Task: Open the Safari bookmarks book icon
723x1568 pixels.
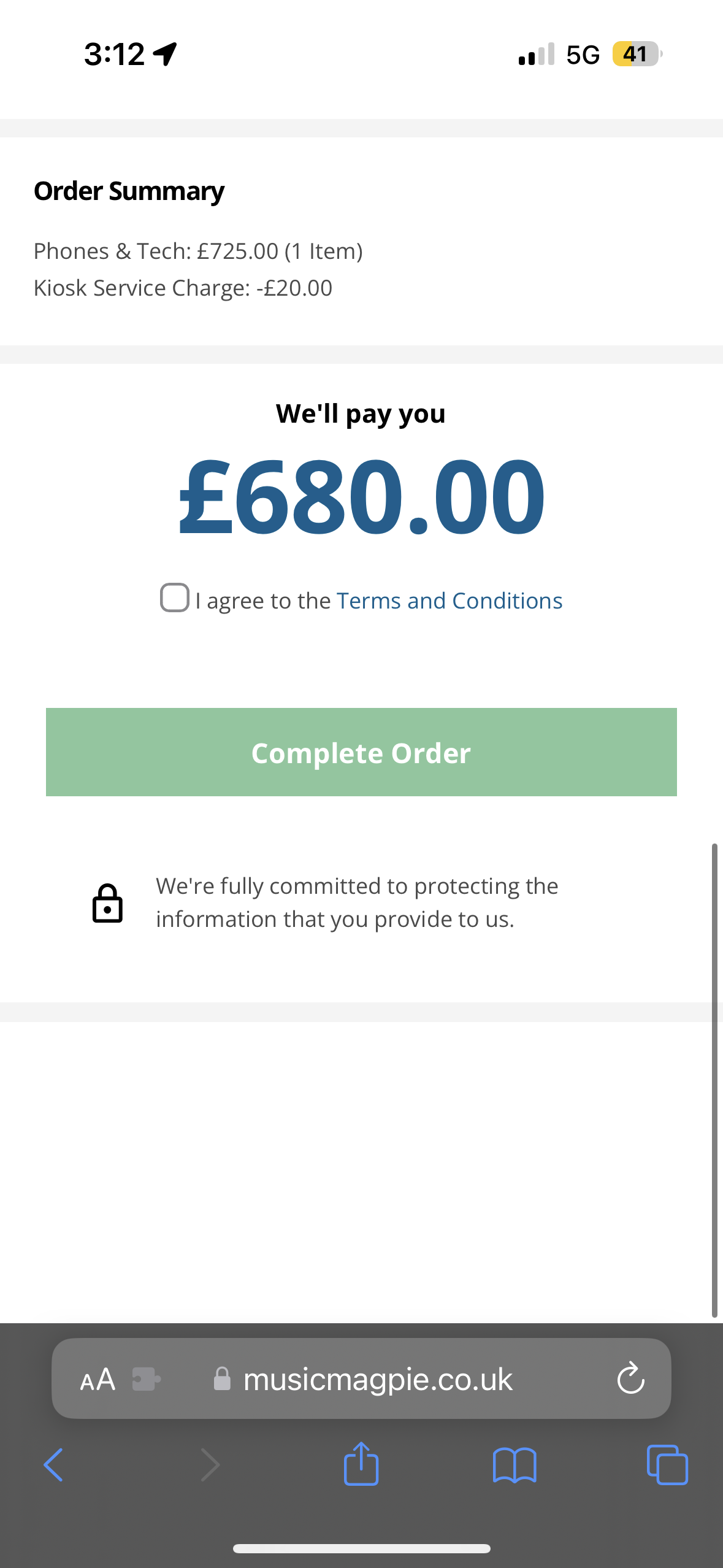Action: (515, 1466)
